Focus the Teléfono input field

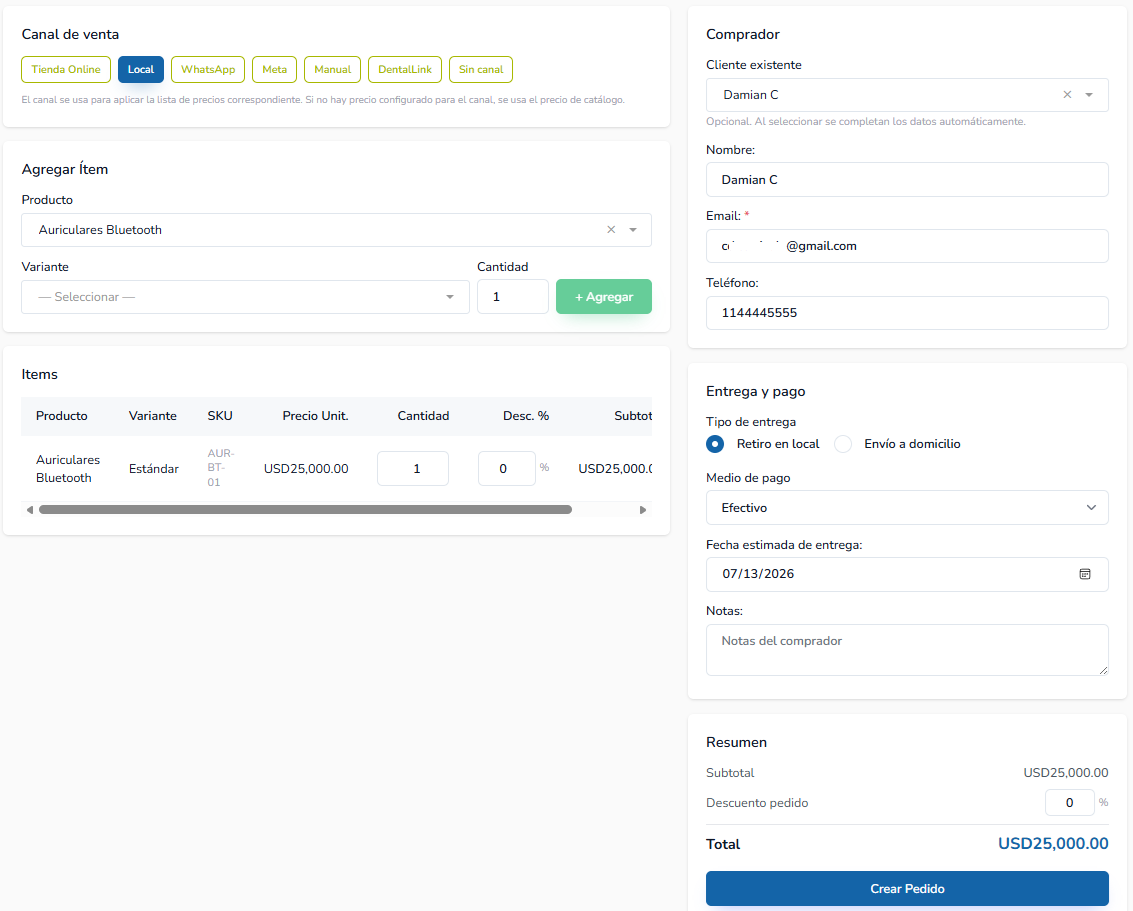pos(907,313)
